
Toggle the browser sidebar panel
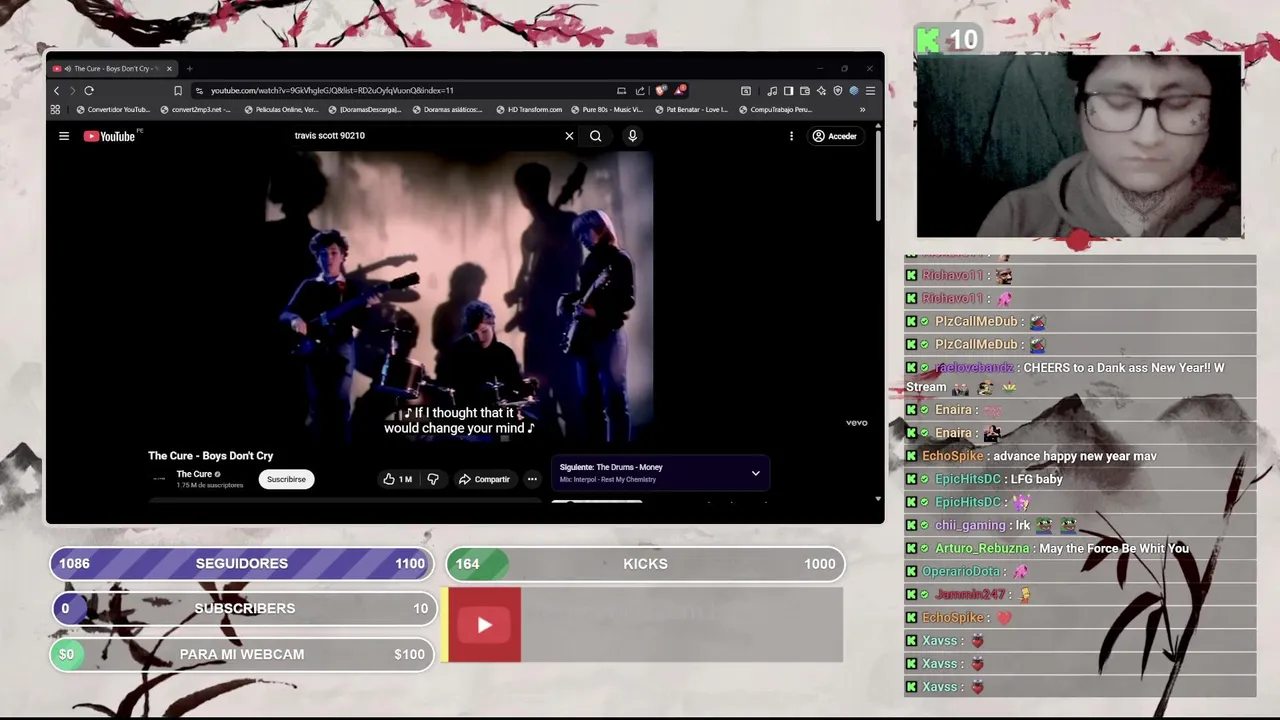click(788, 91)
